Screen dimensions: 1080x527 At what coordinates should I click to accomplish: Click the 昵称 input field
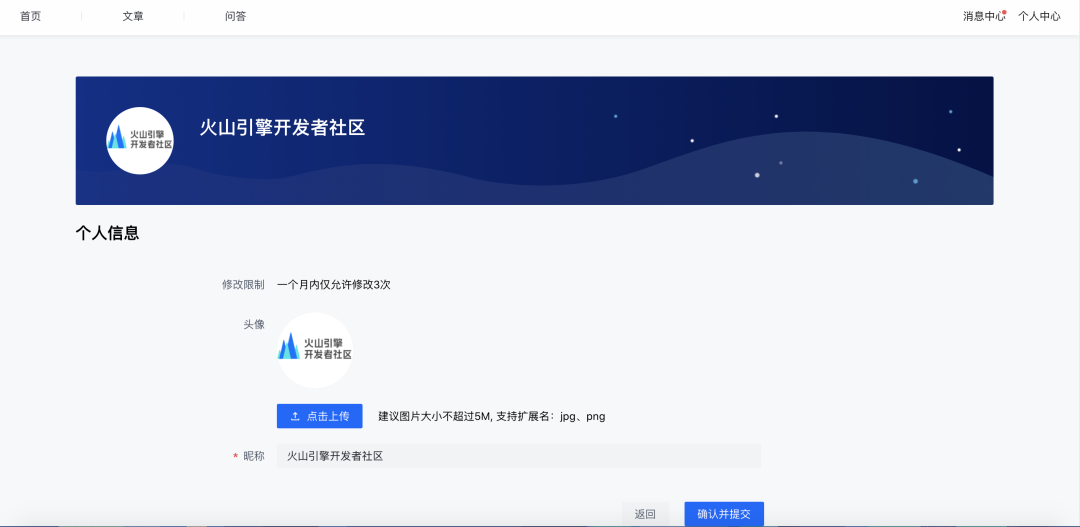(519, 456)
